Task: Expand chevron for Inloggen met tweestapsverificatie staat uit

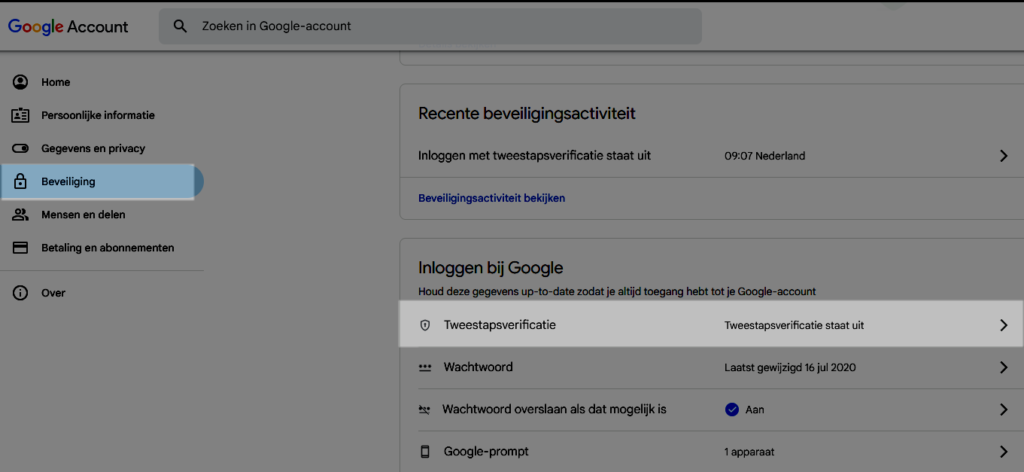Action: pos(1004,156)
